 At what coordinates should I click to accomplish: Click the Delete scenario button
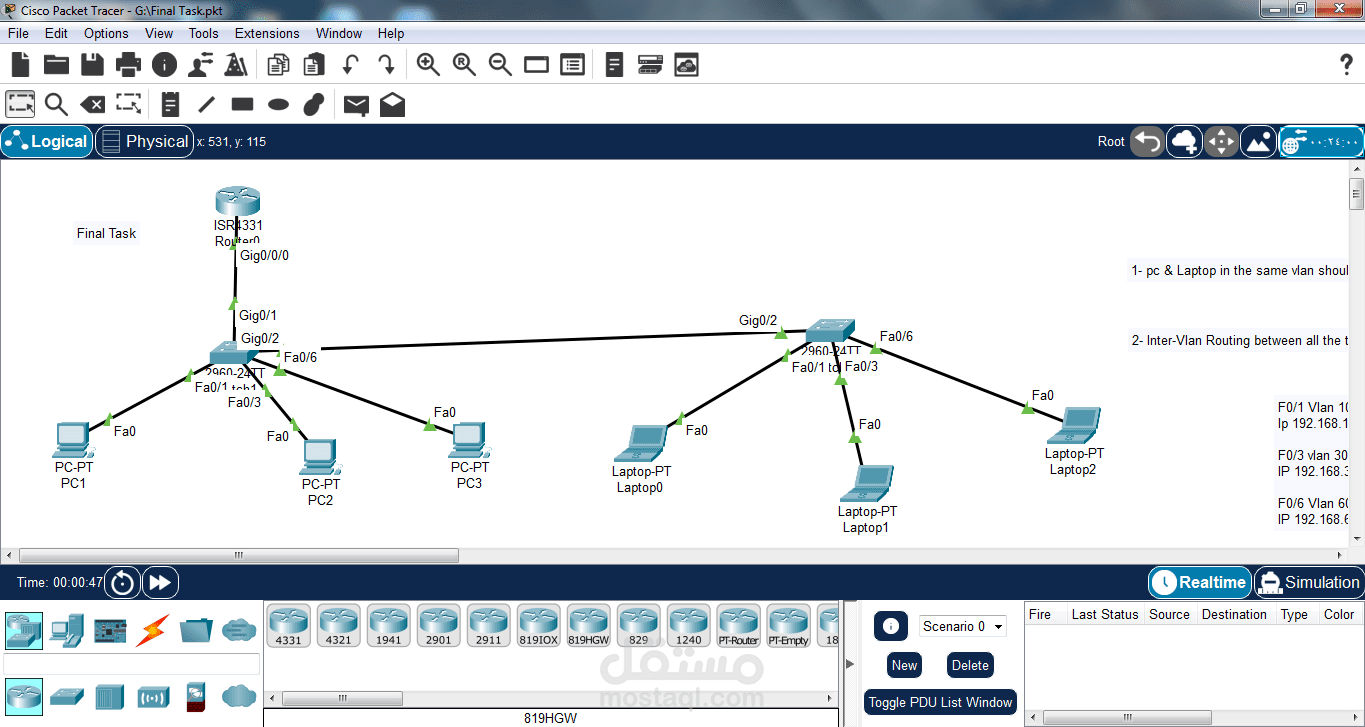[x=970, y=665]
